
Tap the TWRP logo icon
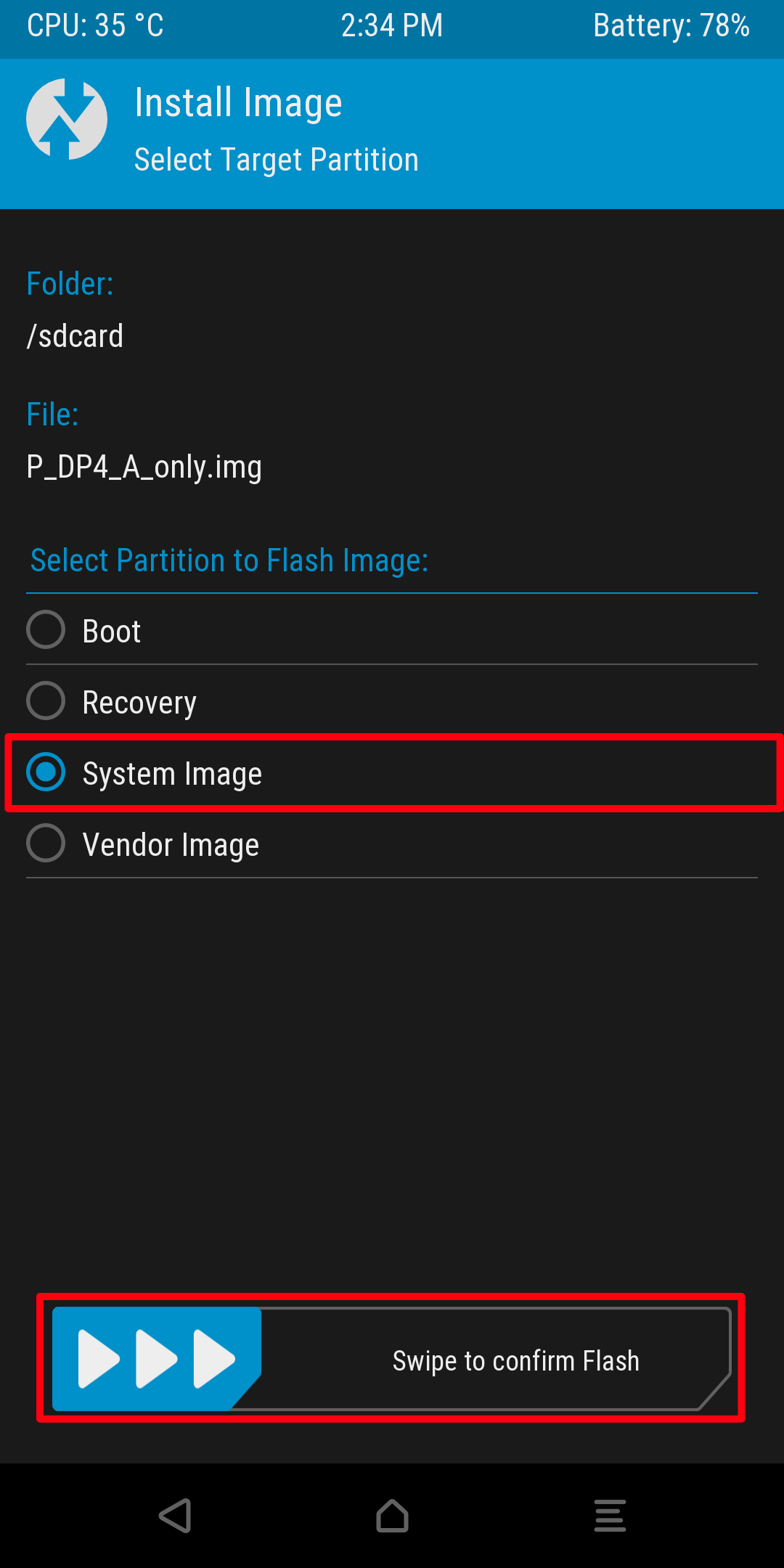click(67, 119)
